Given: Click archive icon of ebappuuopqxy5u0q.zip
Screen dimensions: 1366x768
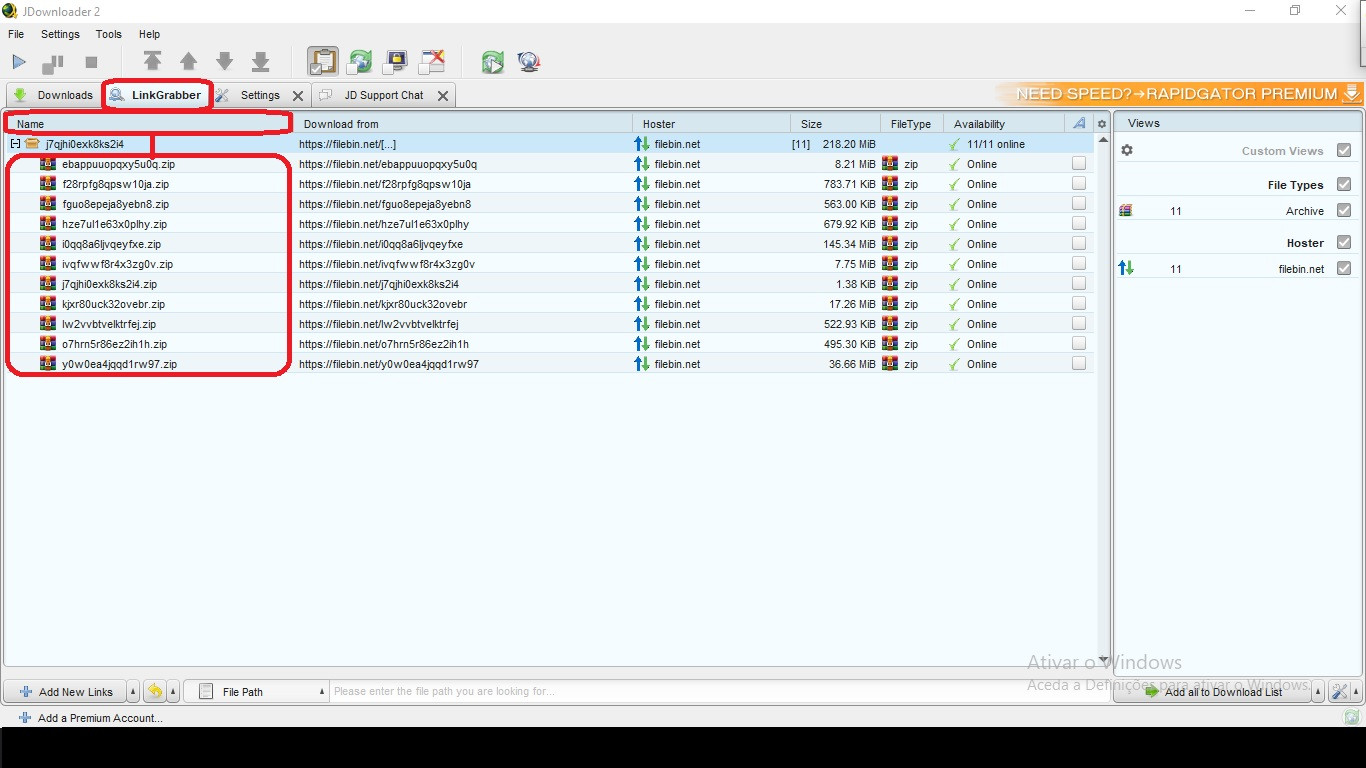Looking at the screenshot, I should pos(47,164).
